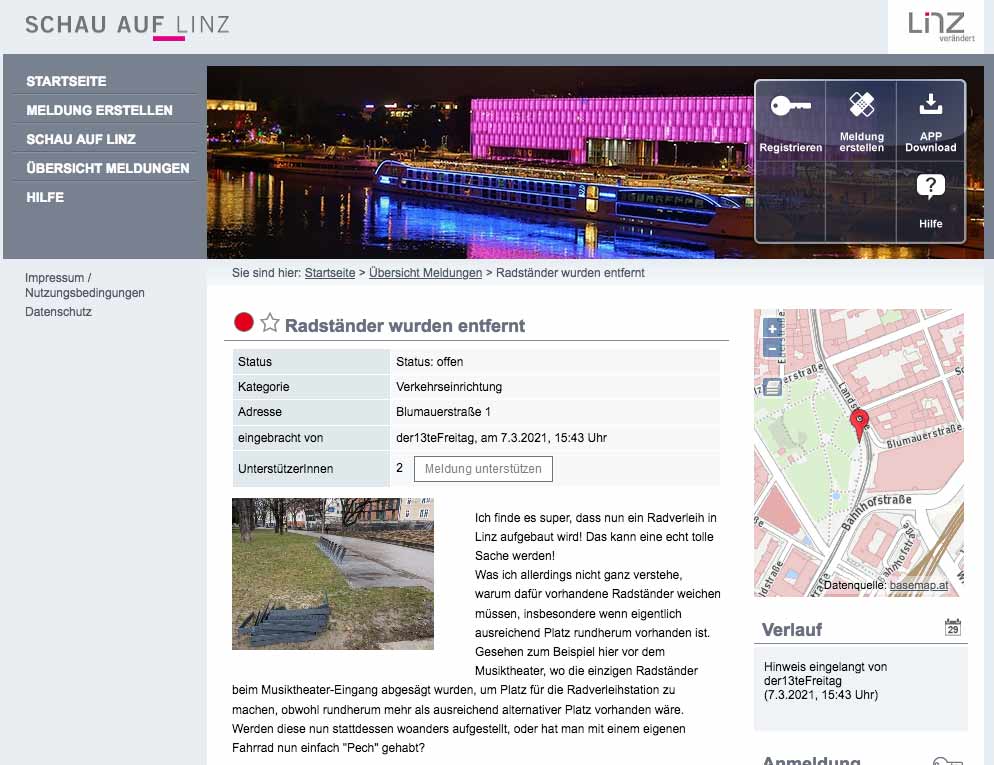The image size is (994, 765).
Task: Open Hilfe via the question mark icon
Action: click(930, 187)
